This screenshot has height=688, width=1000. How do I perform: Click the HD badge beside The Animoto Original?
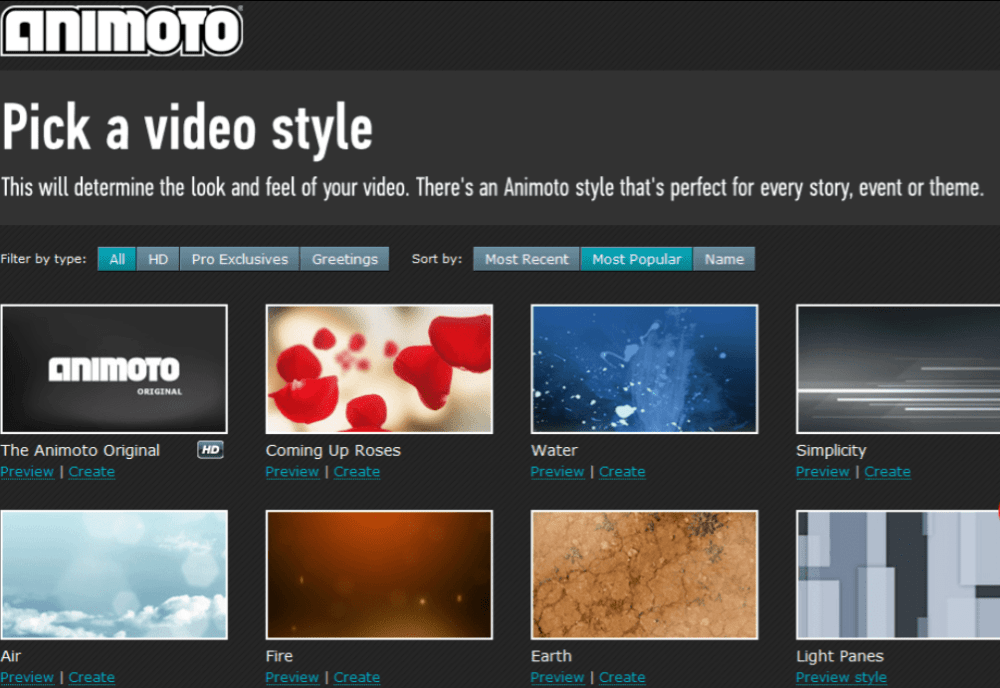pos(210,450)
